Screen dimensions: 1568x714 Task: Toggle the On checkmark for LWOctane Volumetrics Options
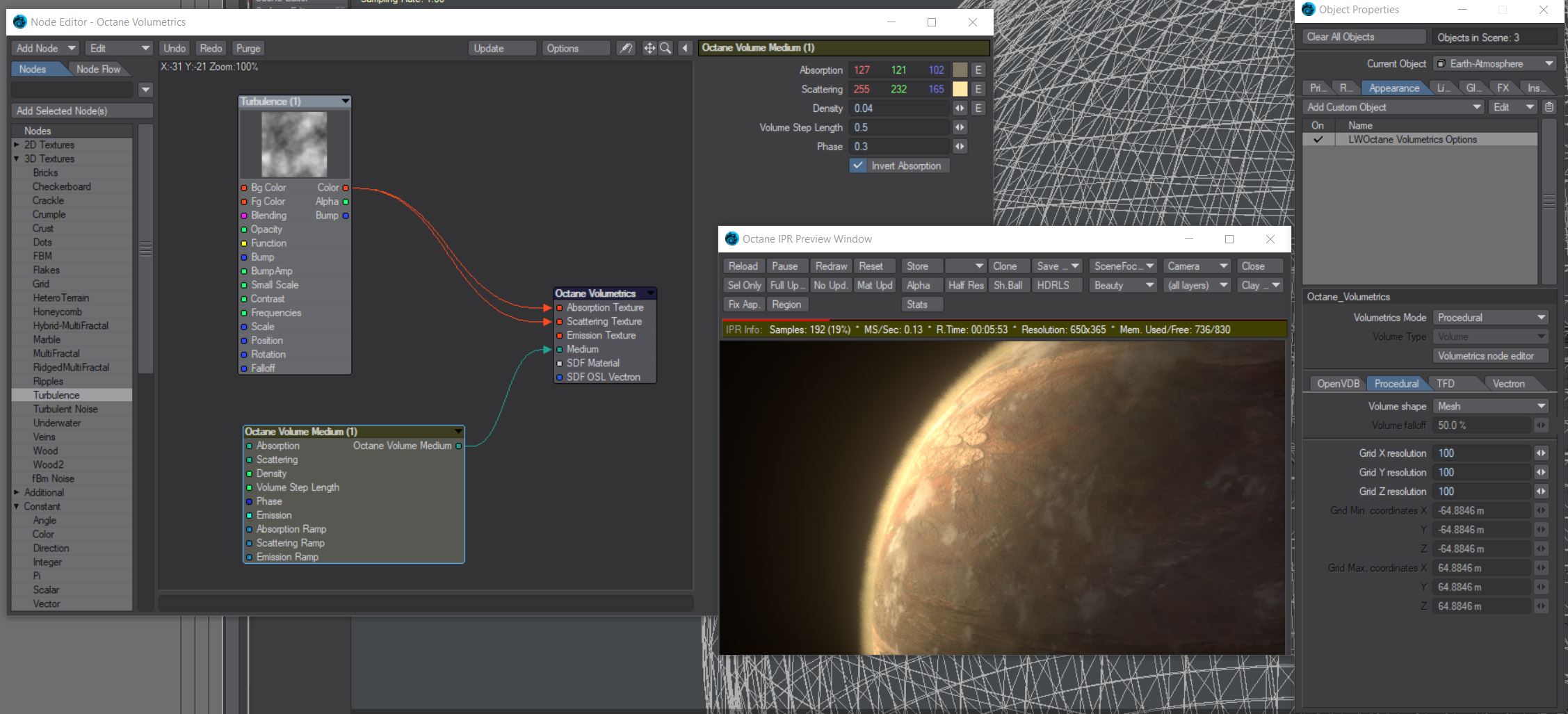pos(1318,140)
